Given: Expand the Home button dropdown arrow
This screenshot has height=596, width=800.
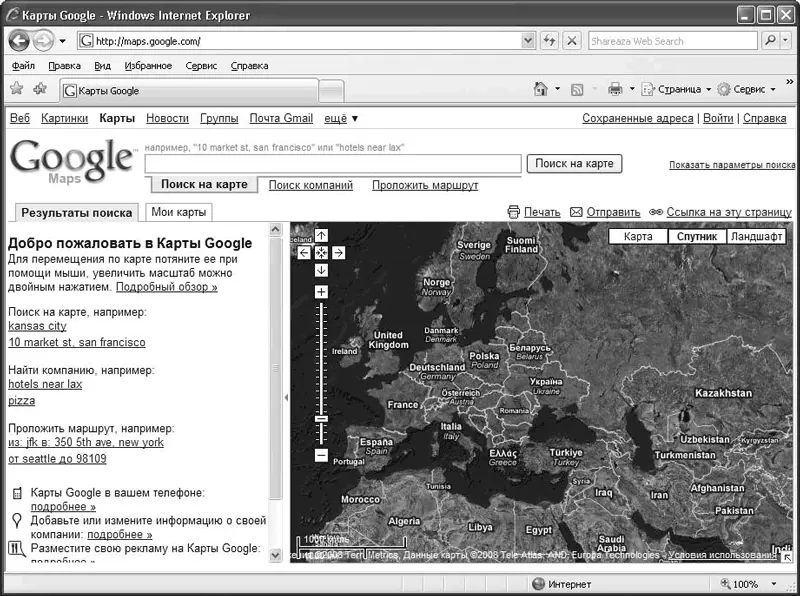Looking at the screenshot, I should coord(557,89).
